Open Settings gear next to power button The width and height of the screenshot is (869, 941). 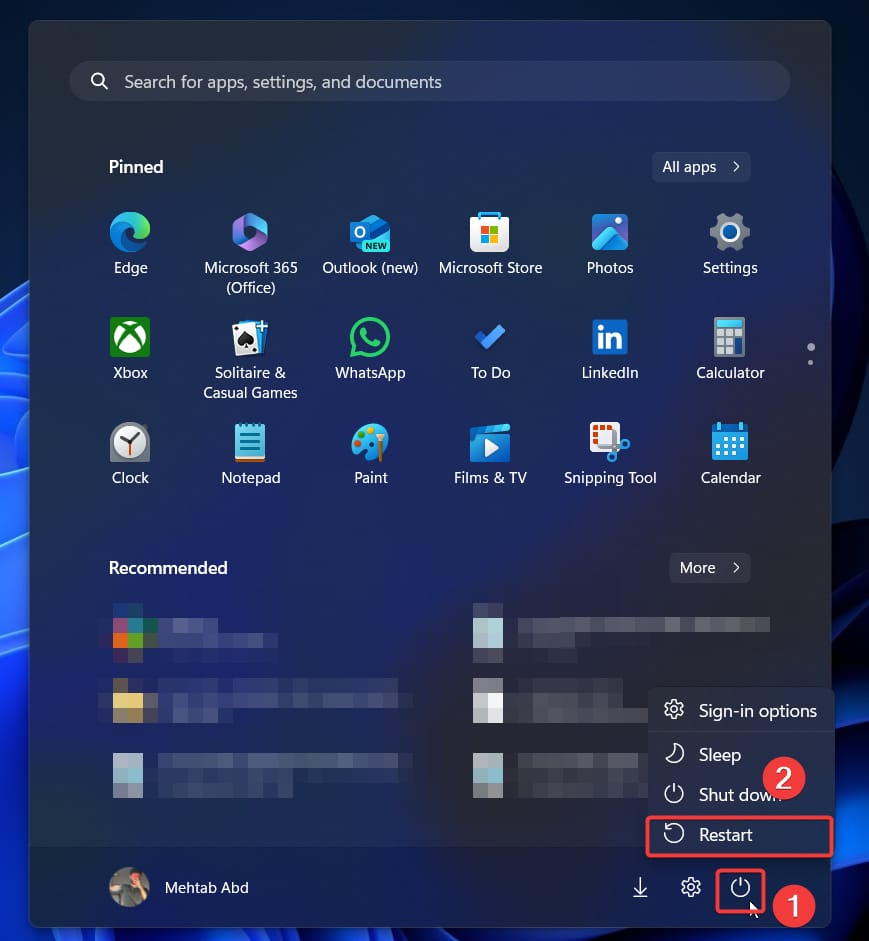tap(691, 887)
